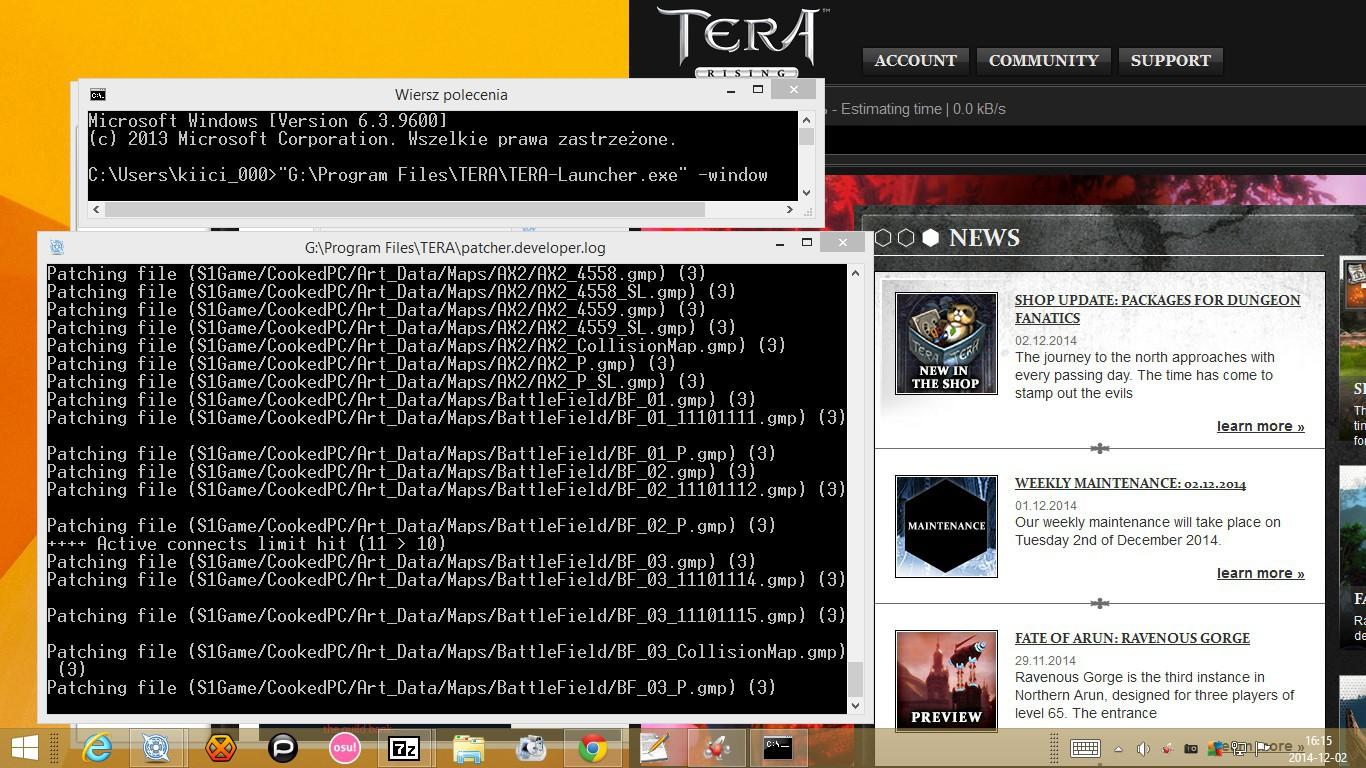The width and height of the screenshot is (1366, 768).
Task: Open the ACCOUNT menu on TERA site
Action: pos(915,60)
